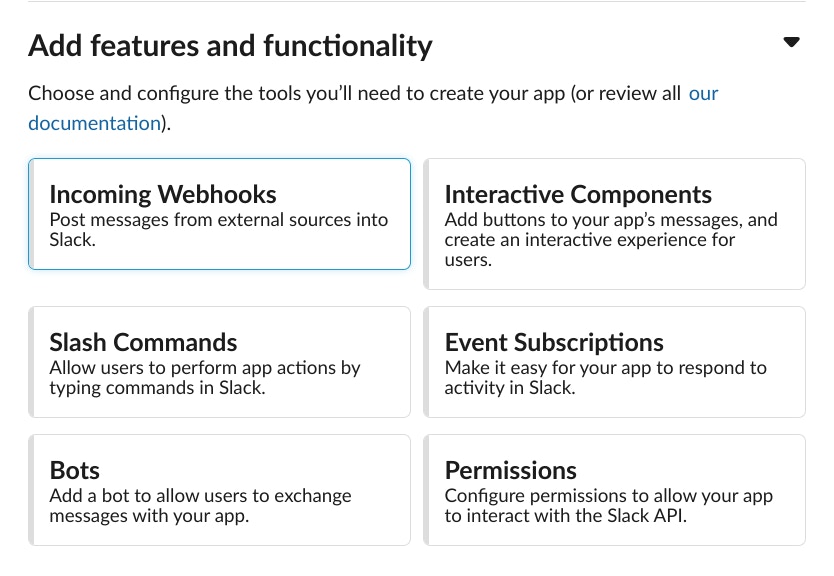
Task: Click the 'our' link word after 'review all'
Action: (703, 94)
